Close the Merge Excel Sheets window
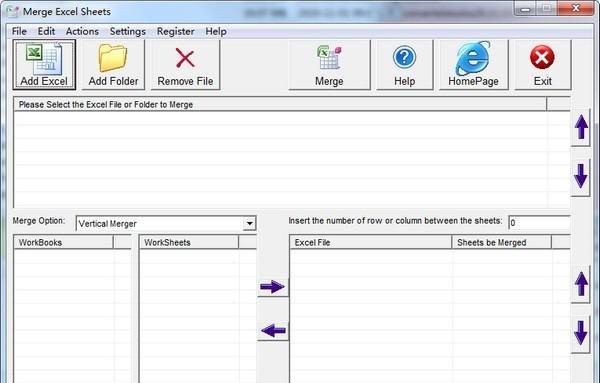 click(576, 8)
